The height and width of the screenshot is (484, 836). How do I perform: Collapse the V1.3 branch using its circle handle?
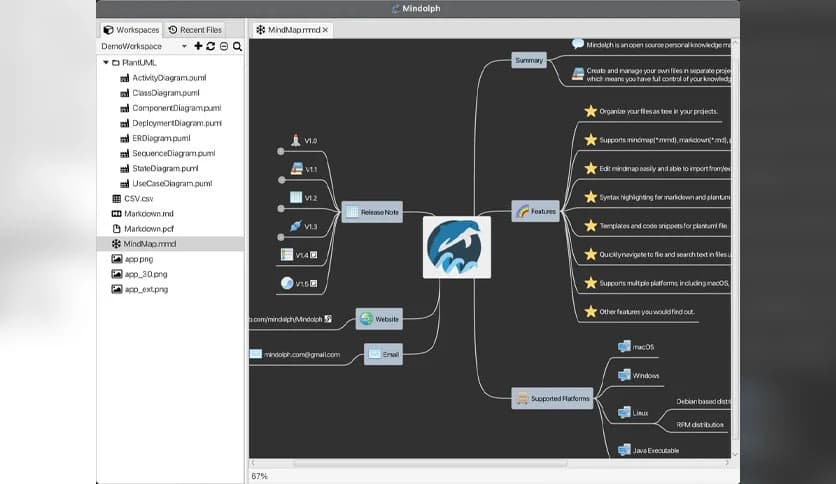tap(281, 237)
